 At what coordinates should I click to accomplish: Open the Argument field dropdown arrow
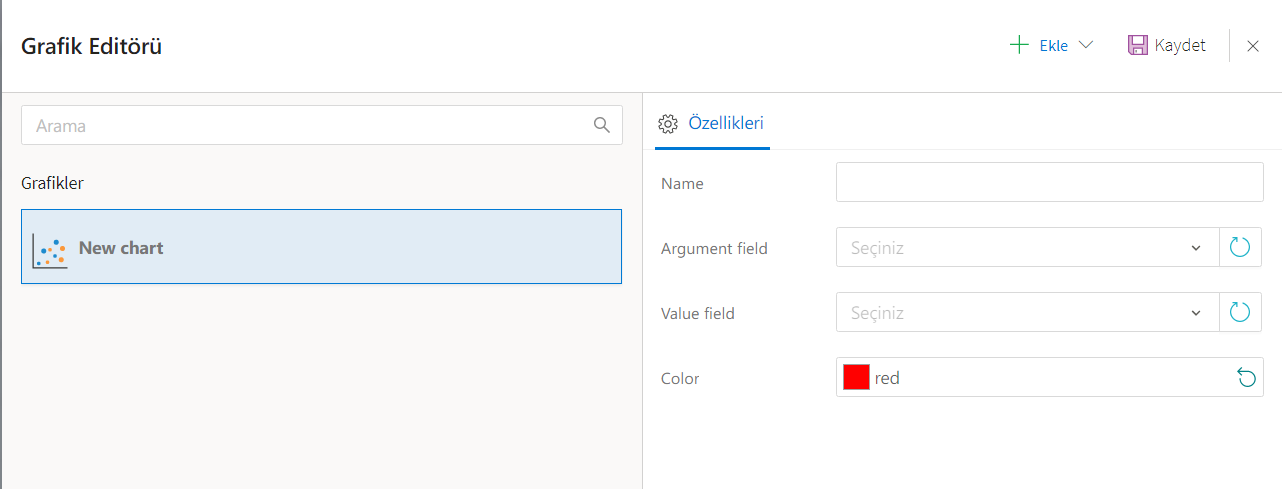(x=1196, y=248)
